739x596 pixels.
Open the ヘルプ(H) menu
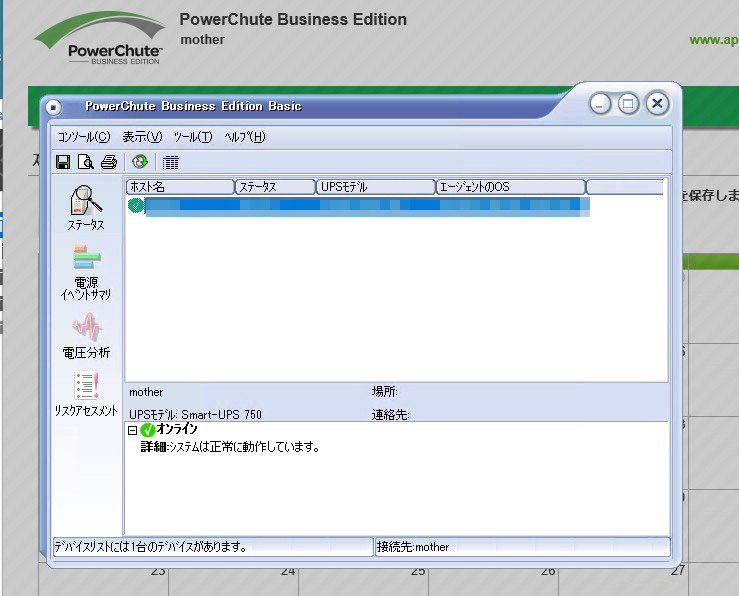tap(245, 137)
